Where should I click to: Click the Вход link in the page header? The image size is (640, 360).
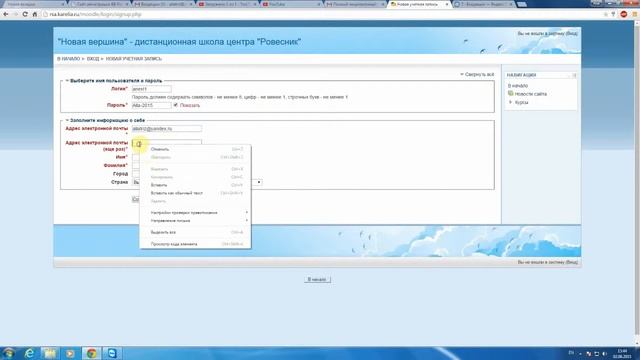pyautogui.click(x=571, y=33)
